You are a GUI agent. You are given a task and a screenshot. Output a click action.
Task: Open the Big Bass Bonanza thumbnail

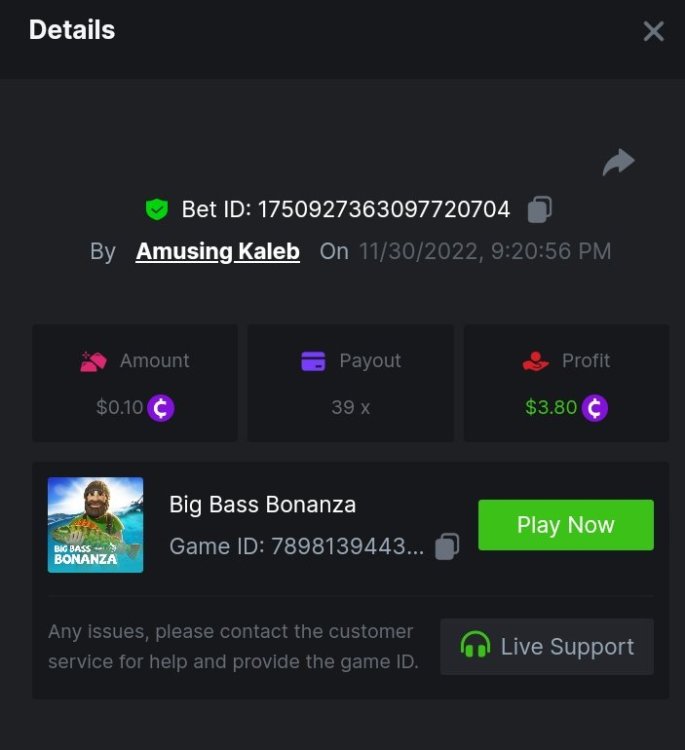pyautogui.click(x=96, y=525)
